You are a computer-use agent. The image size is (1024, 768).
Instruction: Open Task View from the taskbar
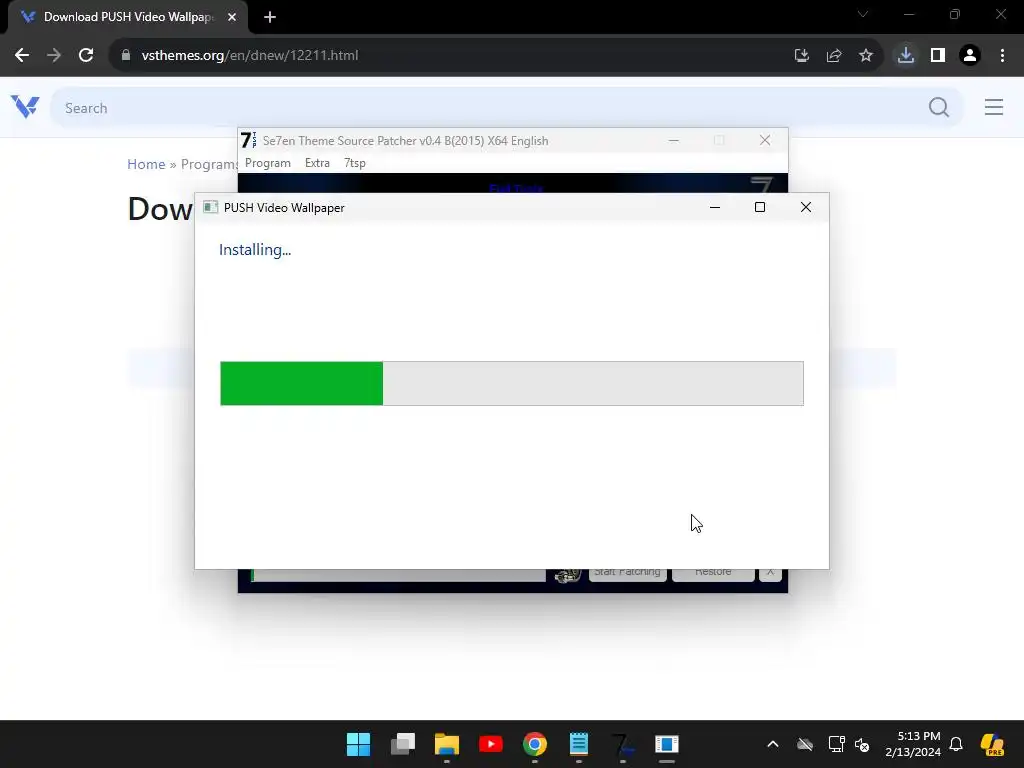[402, 744]
